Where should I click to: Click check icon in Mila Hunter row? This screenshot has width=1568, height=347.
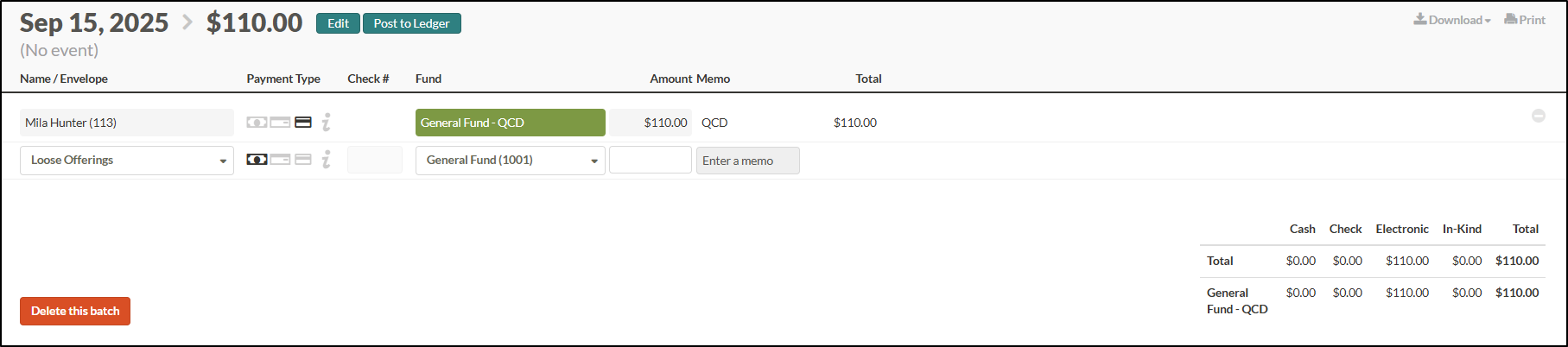click(x=280, y=123)
